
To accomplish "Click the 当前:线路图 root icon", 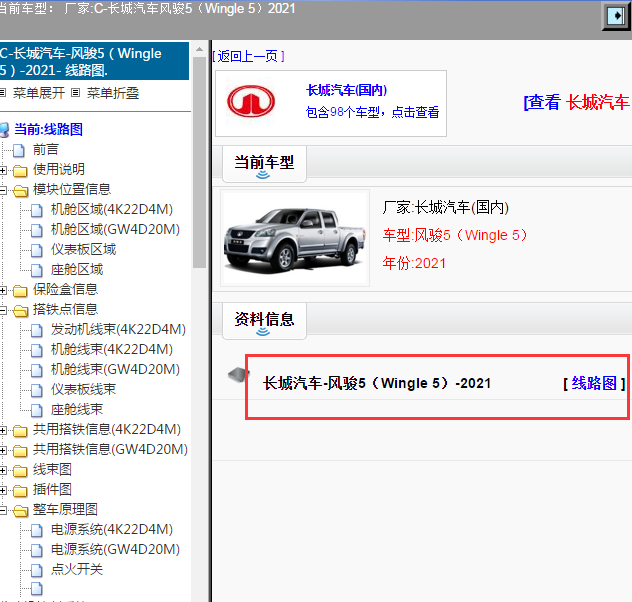I will pos(4,130).
